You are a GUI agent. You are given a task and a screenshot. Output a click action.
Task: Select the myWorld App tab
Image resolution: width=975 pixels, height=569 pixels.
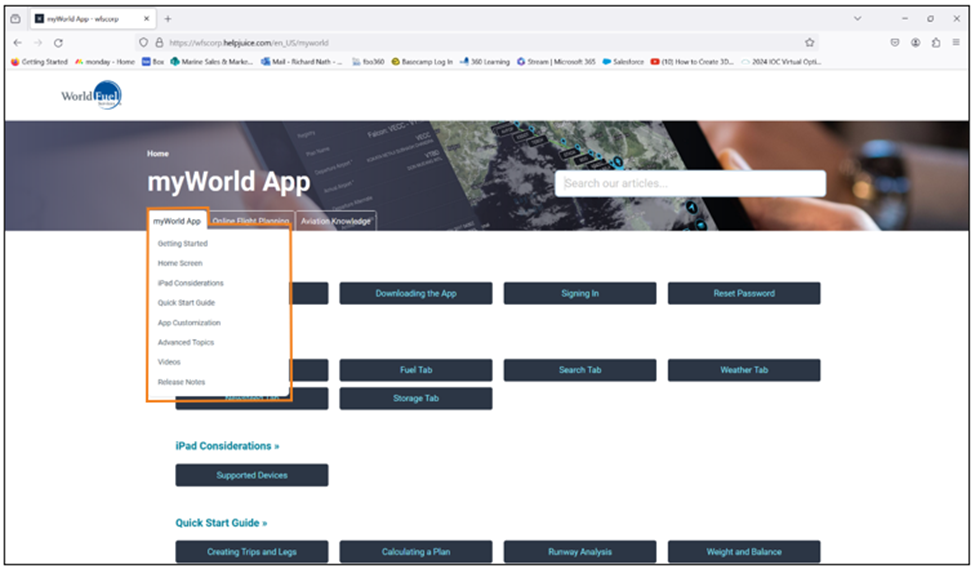pyautogui.click(x=177, y=221)
